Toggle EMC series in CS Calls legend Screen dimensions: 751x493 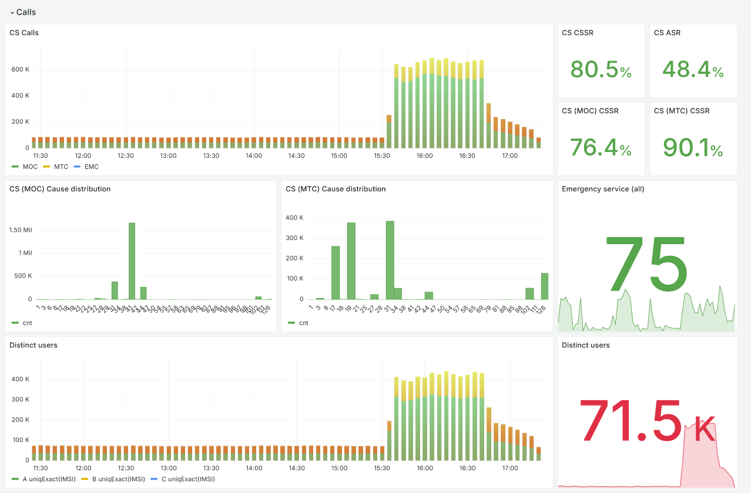(x=91, y=167)
